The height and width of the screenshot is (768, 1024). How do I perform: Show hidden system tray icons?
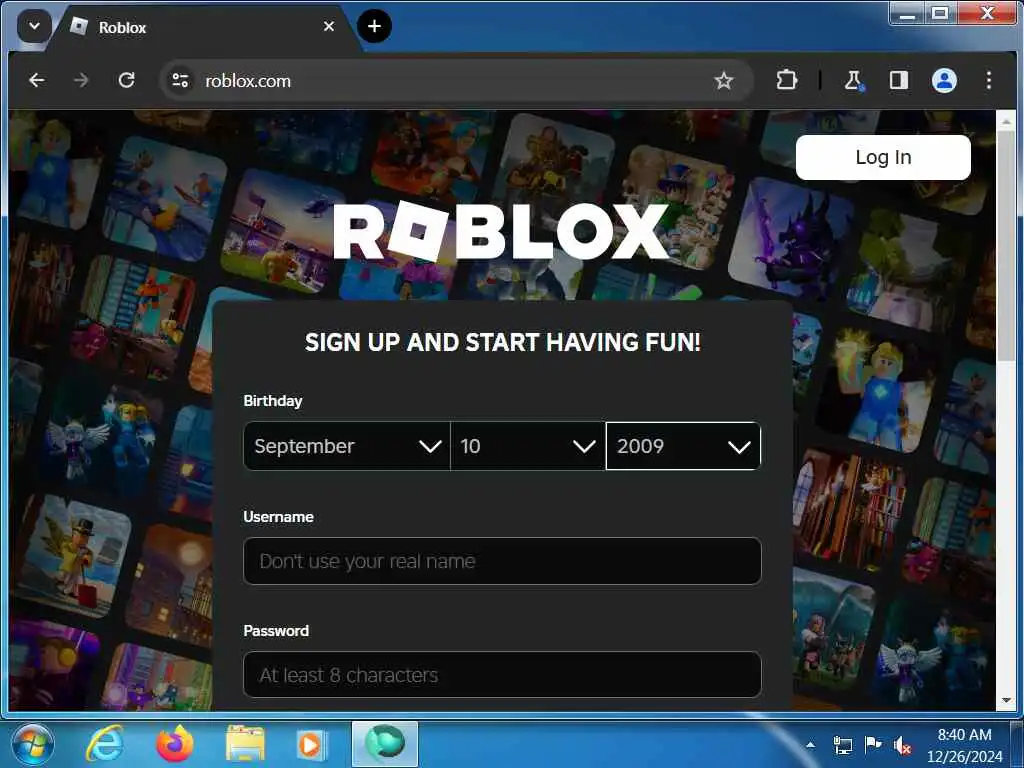810,744
